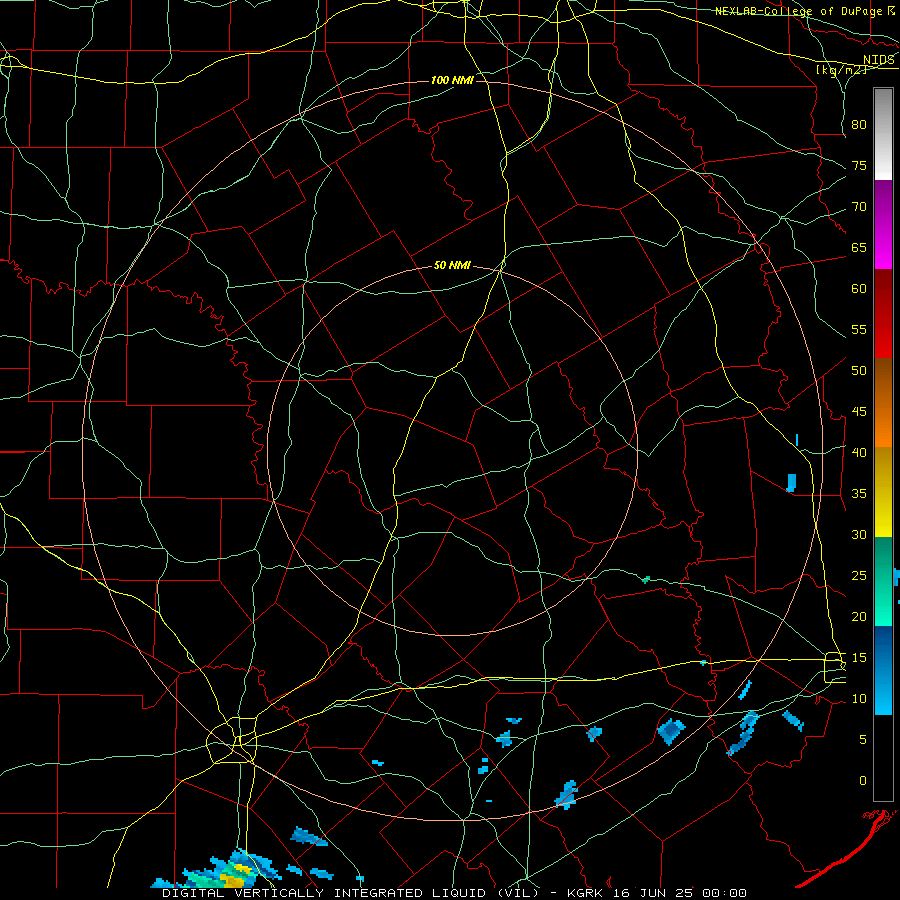The height and width of the screenshot is (900, 900).
Task: Select the color scale value 80
Action: click(859, 125)
